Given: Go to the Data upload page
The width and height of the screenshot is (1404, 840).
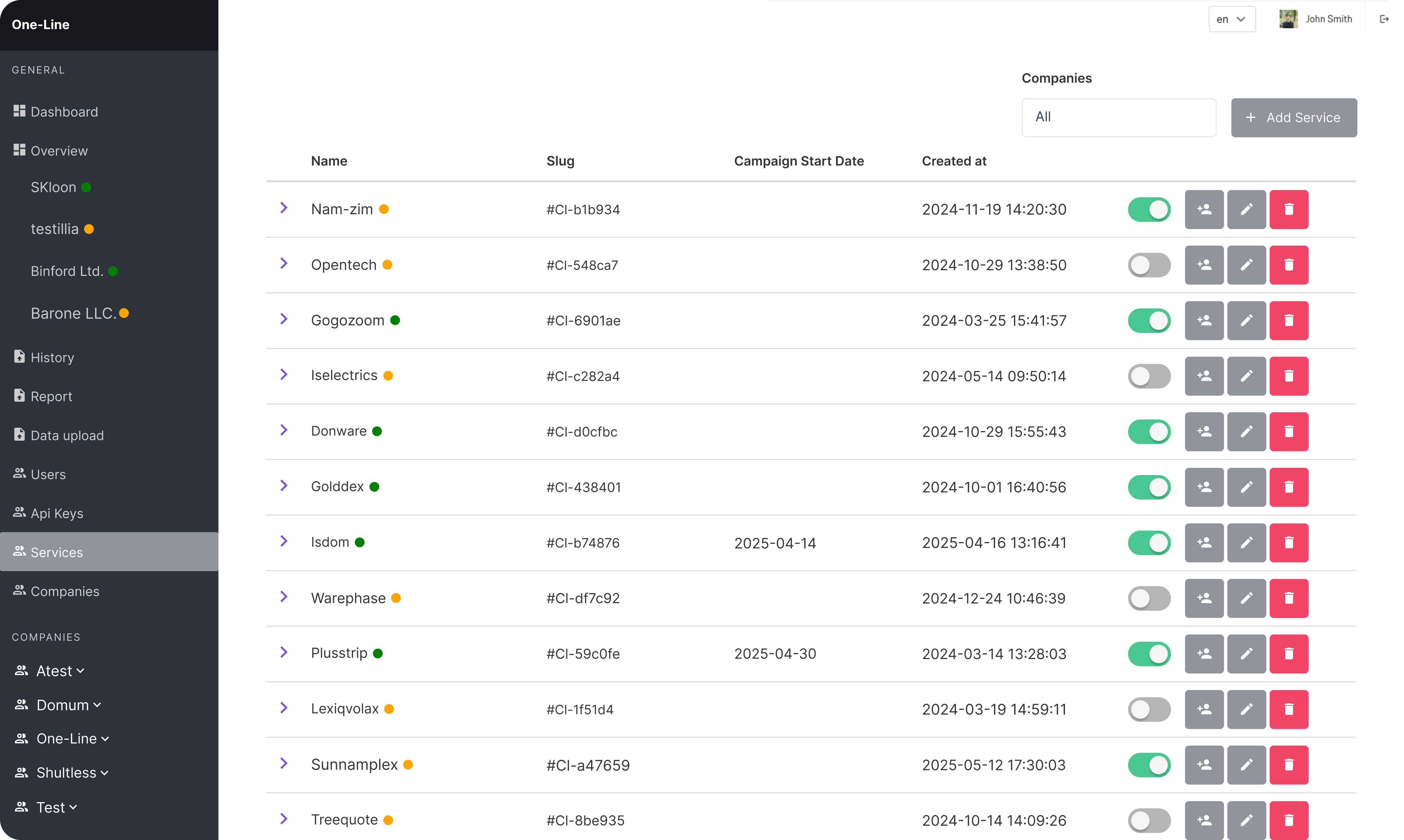Looking at the screenshot, I should point(67,435).
